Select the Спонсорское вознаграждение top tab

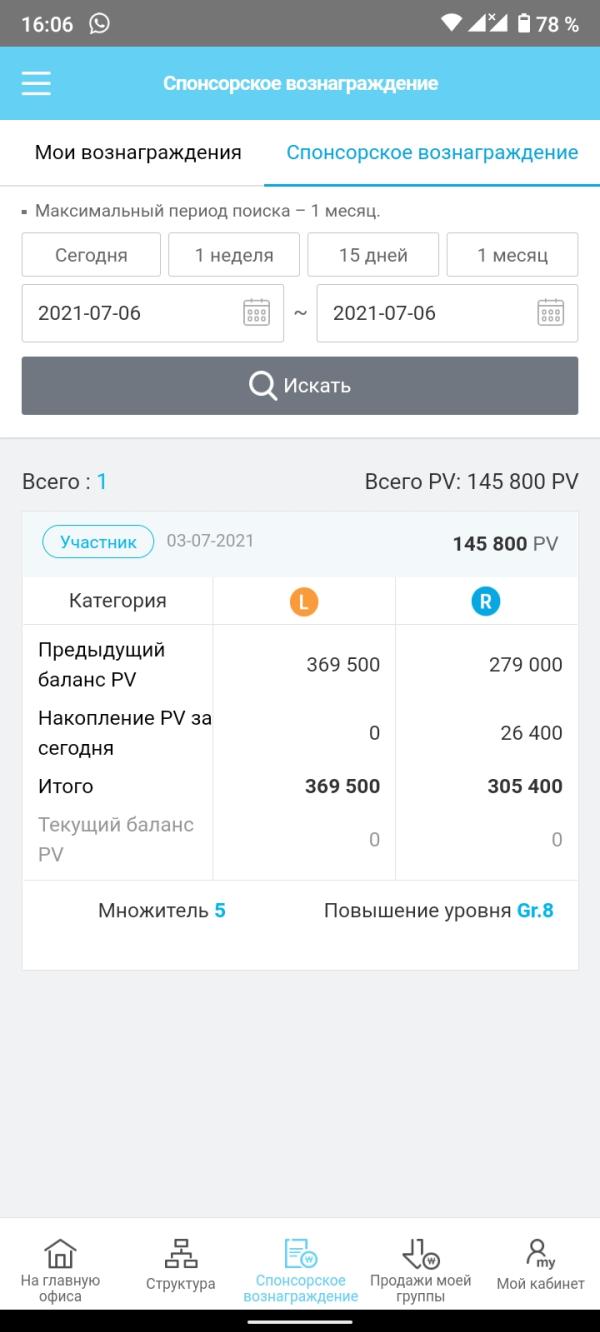(x=432, y=153)
